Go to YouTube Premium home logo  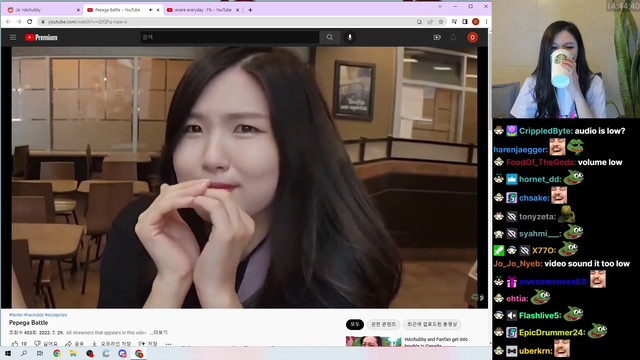pyautogui.click(x=41, y=38)
